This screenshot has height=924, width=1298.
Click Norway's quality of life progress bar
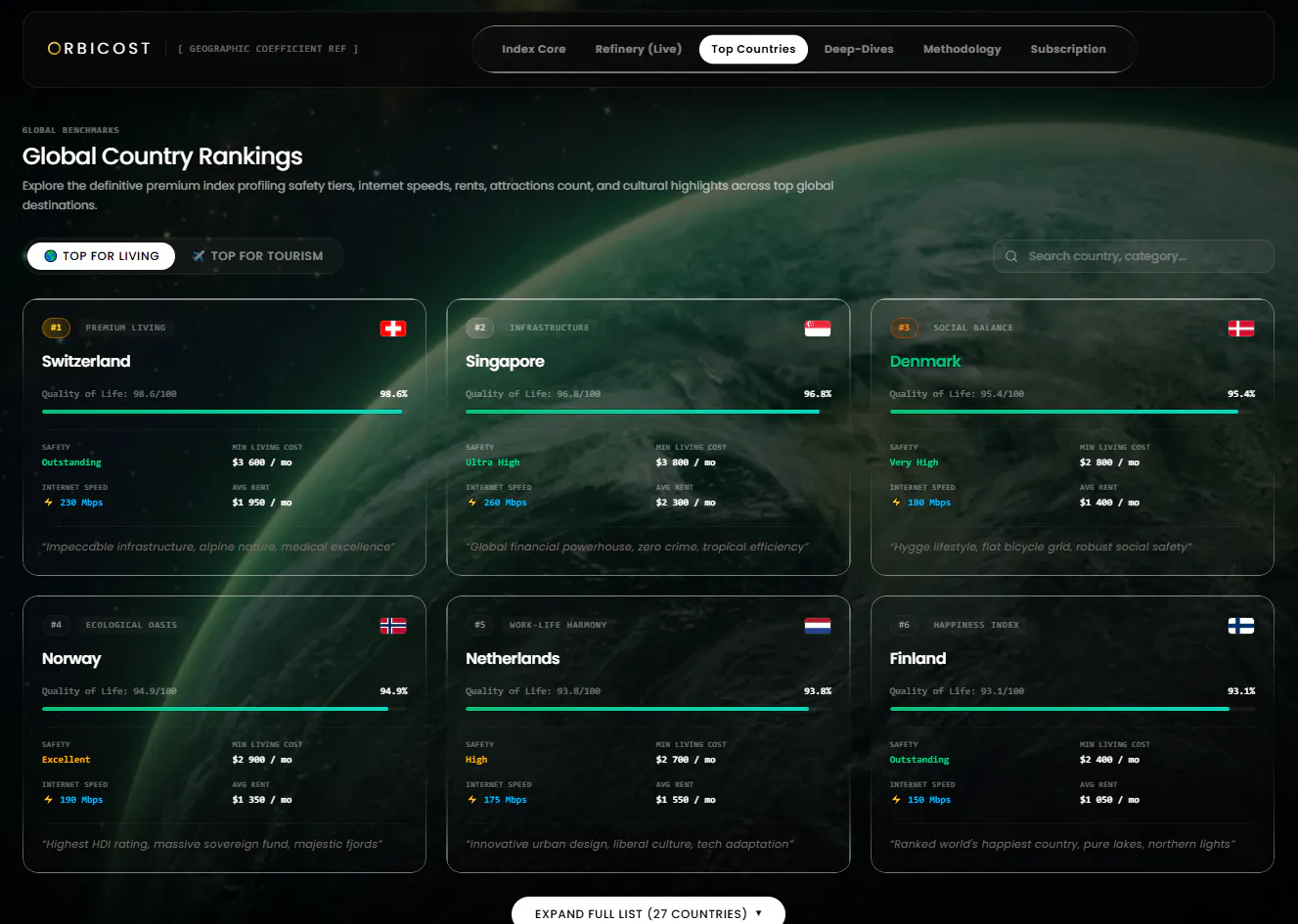[225, 709]
